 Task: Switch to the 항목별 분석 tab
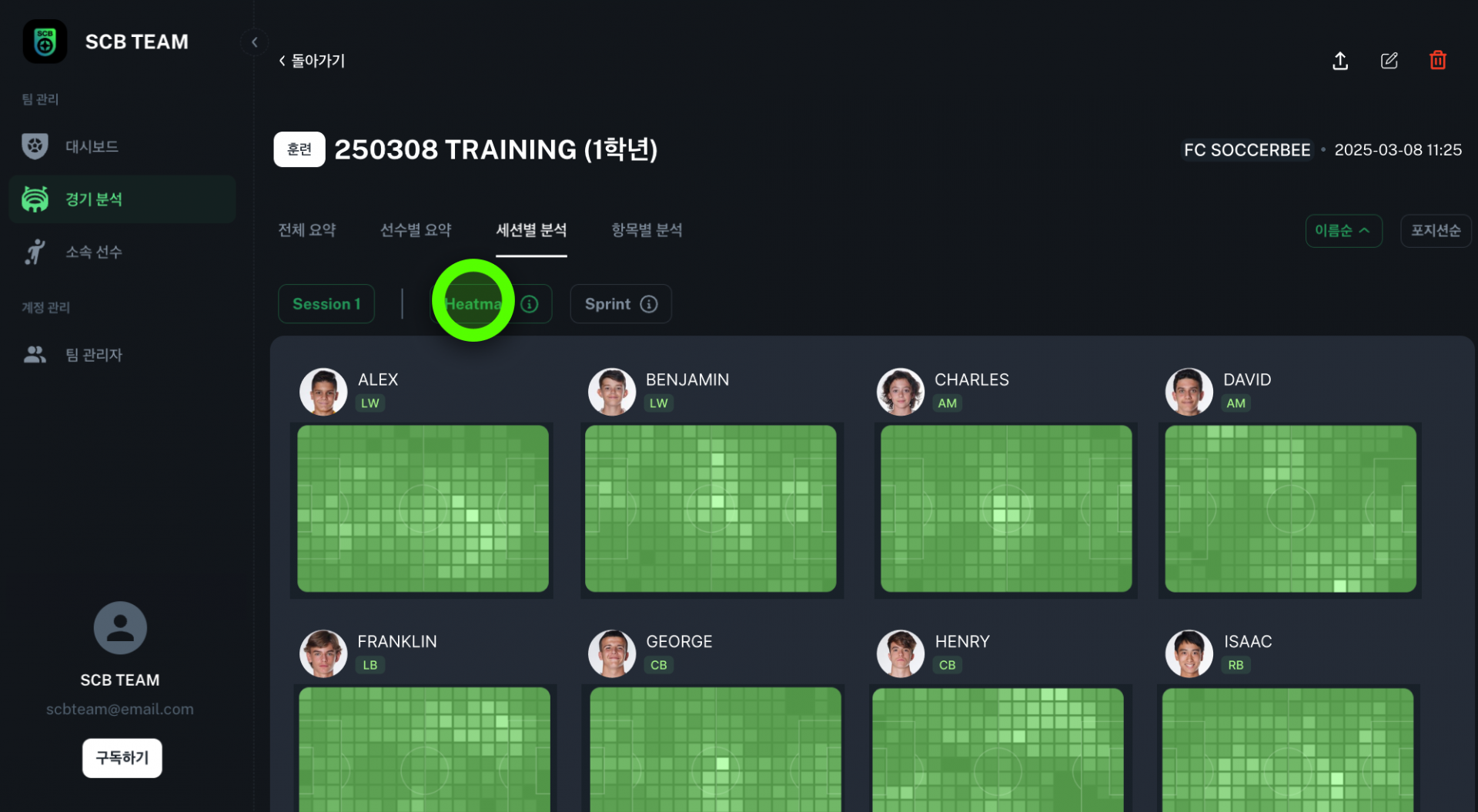click(647, 230)
